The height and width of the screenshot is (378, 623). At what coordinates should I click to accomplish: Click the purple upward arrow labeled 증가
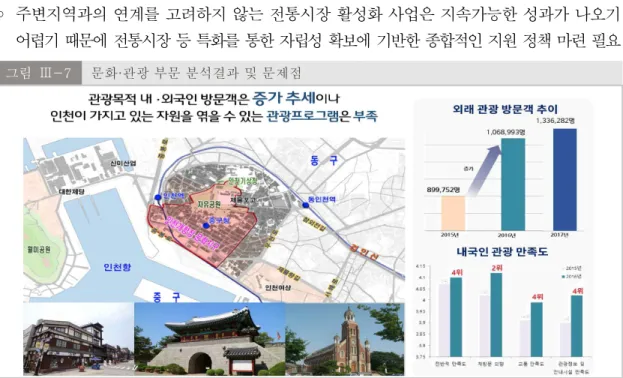(x=484, y=170)
